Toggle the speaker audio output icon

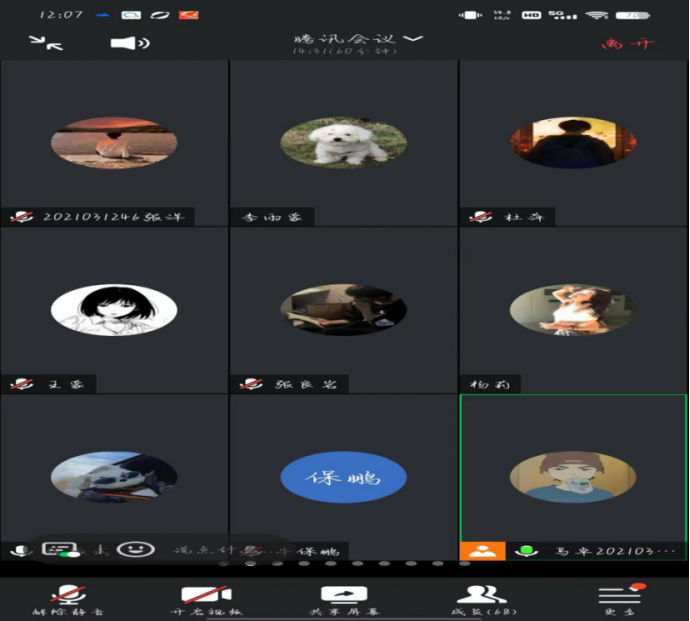click(129, 43)
